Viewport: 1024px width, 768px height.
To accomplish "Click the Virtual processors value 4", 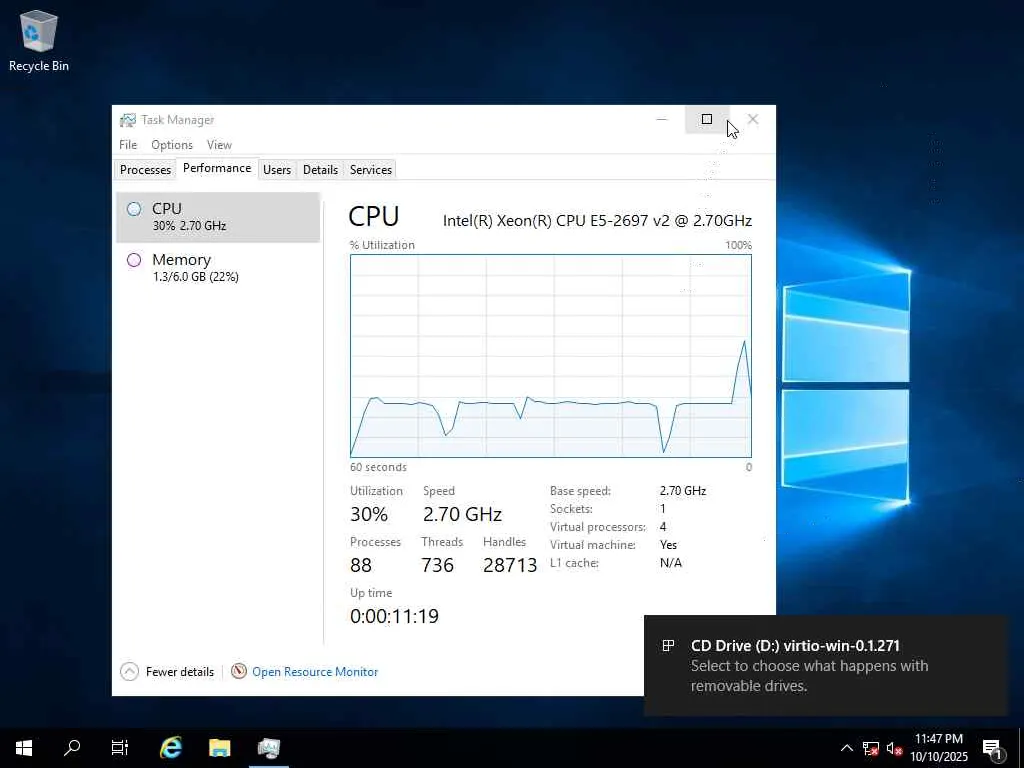I will coord(663,526).
